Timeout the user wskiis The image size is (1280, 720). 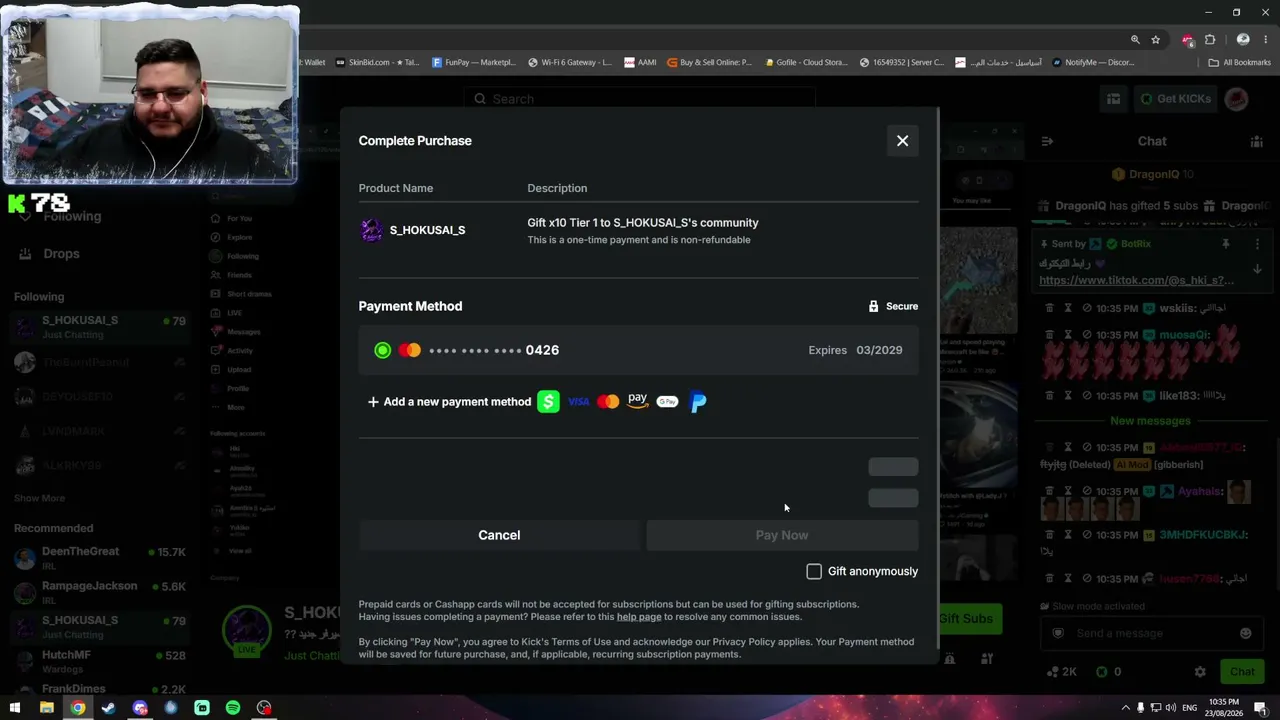pyautogui.click(x=1068, y=308)
